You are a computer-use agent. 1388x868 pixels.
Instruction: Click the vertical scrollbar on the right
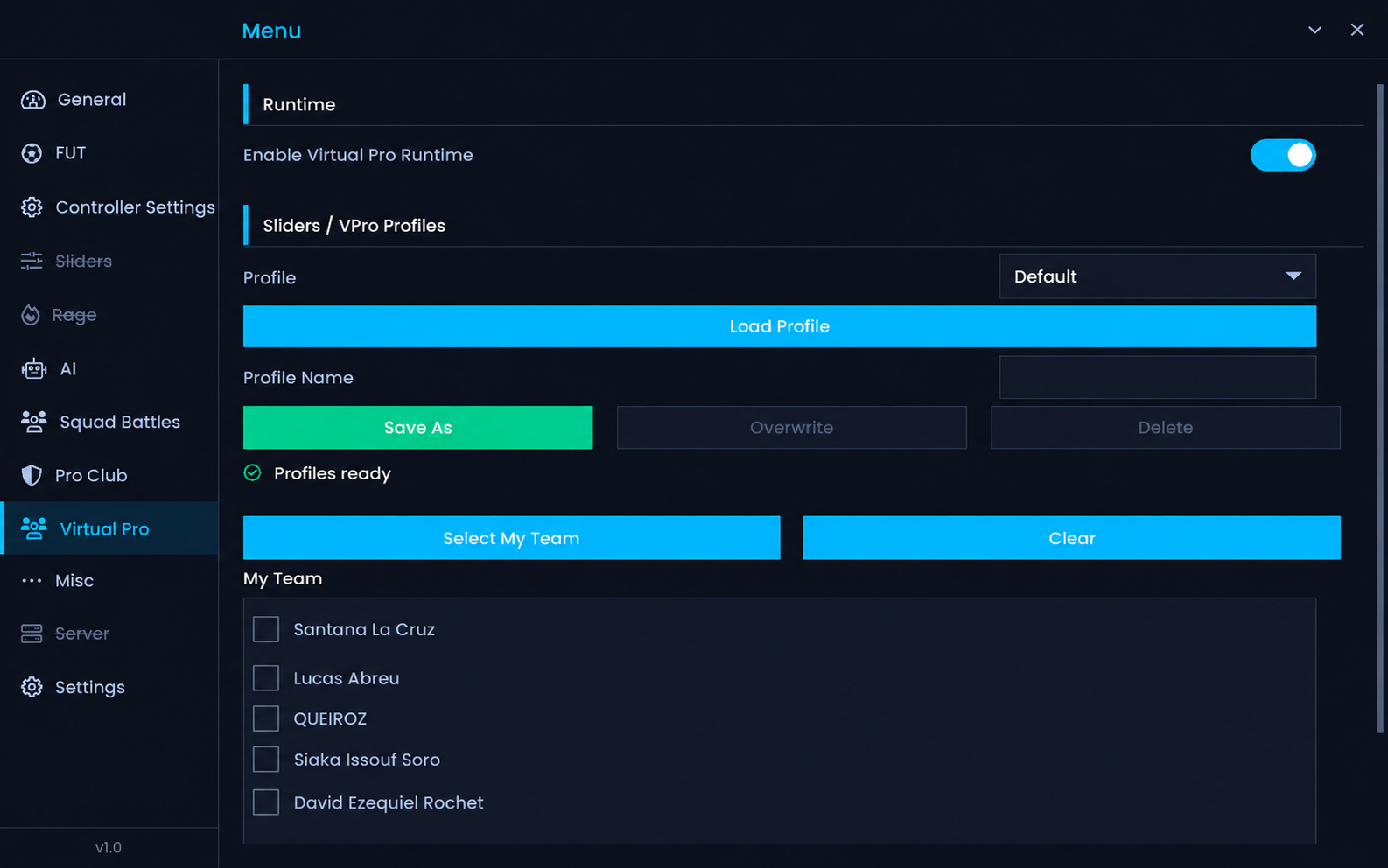point(1380,409)
